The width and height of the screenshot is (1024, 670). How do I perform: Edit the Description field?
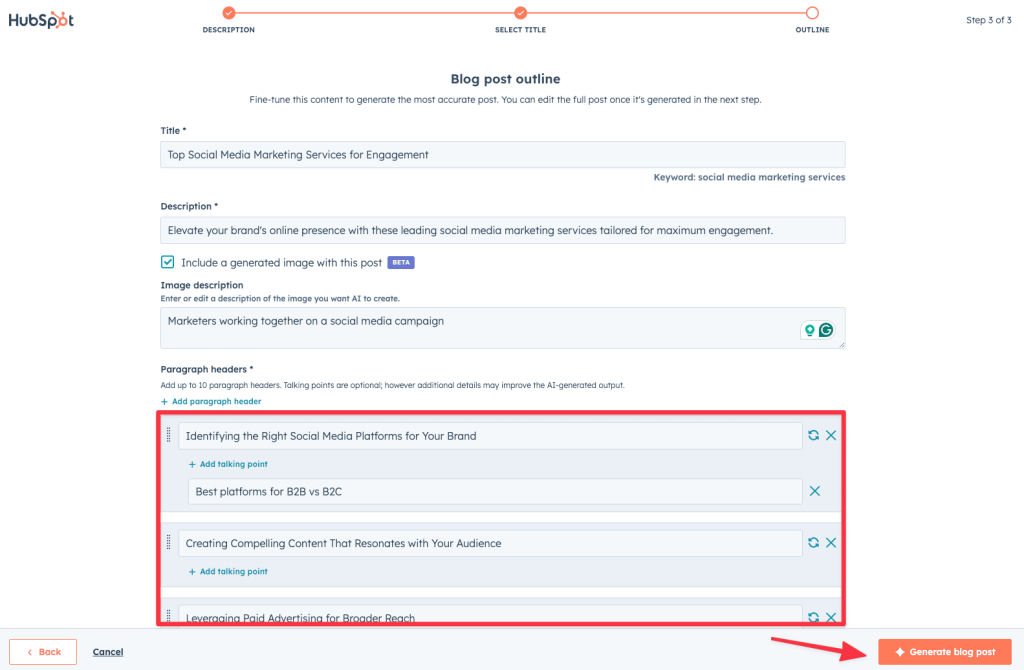point(503,231)
